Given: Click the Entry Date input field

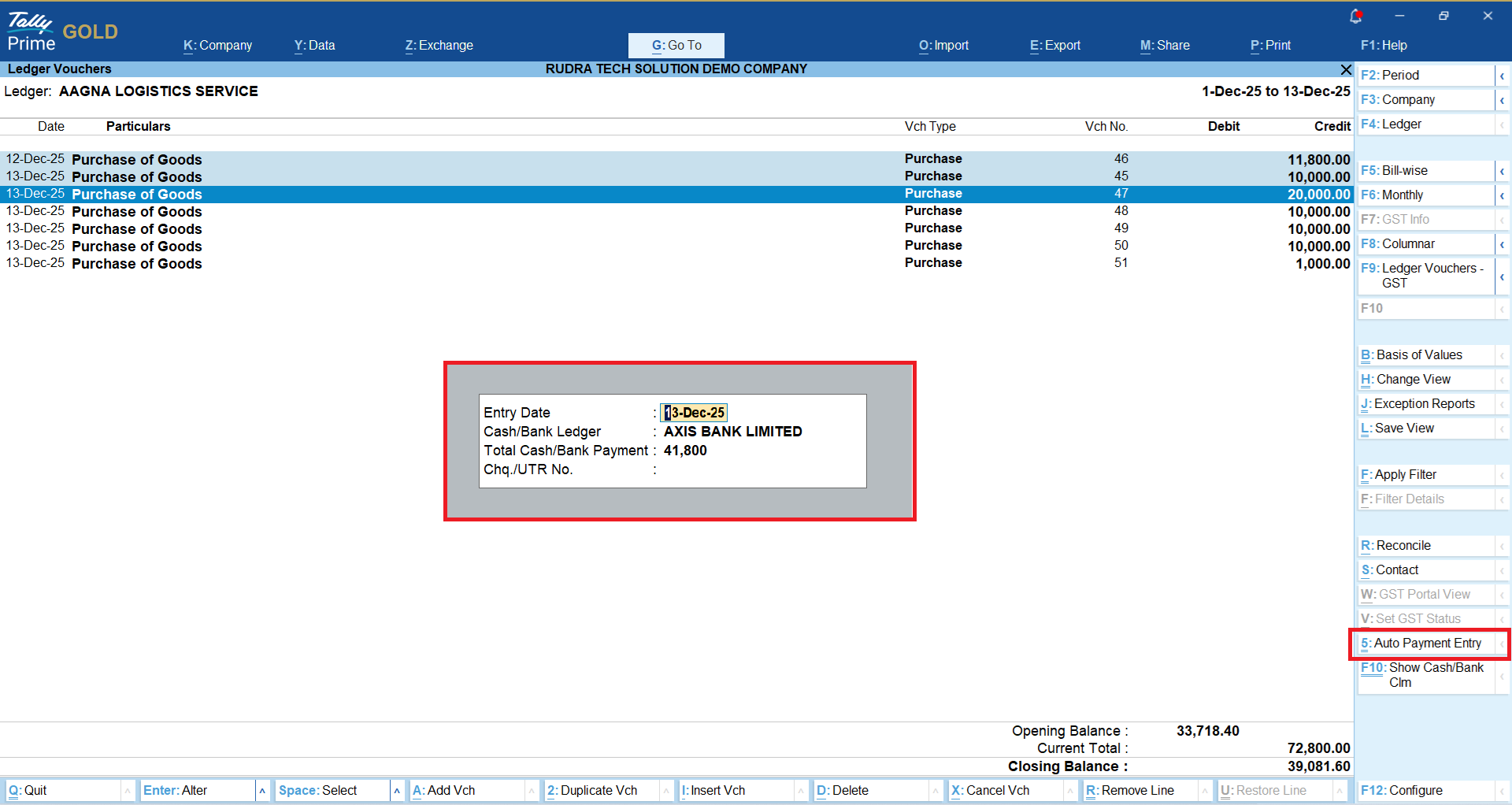Looking at the screenshot, I should [694, 413].
